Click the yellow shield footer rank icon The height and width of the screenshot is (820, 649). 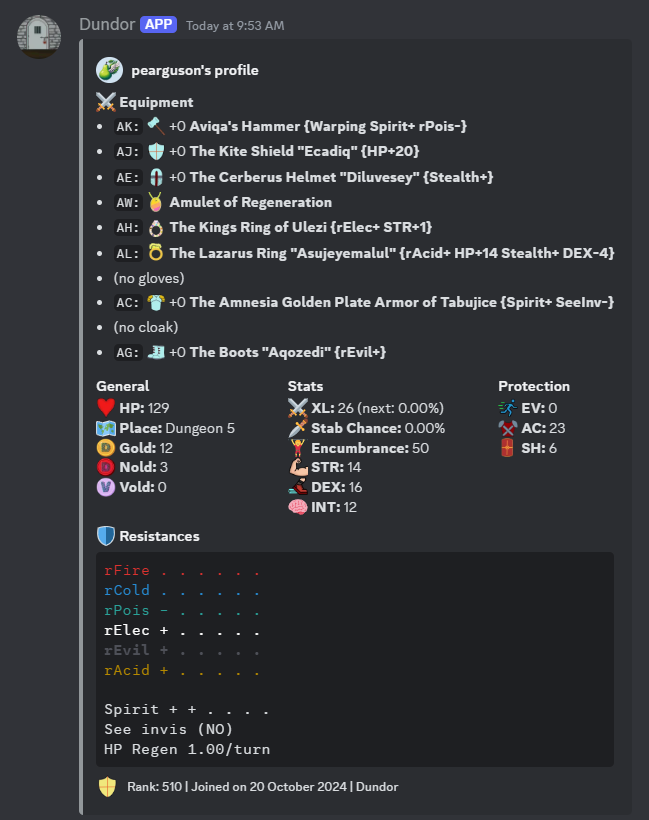107,787
